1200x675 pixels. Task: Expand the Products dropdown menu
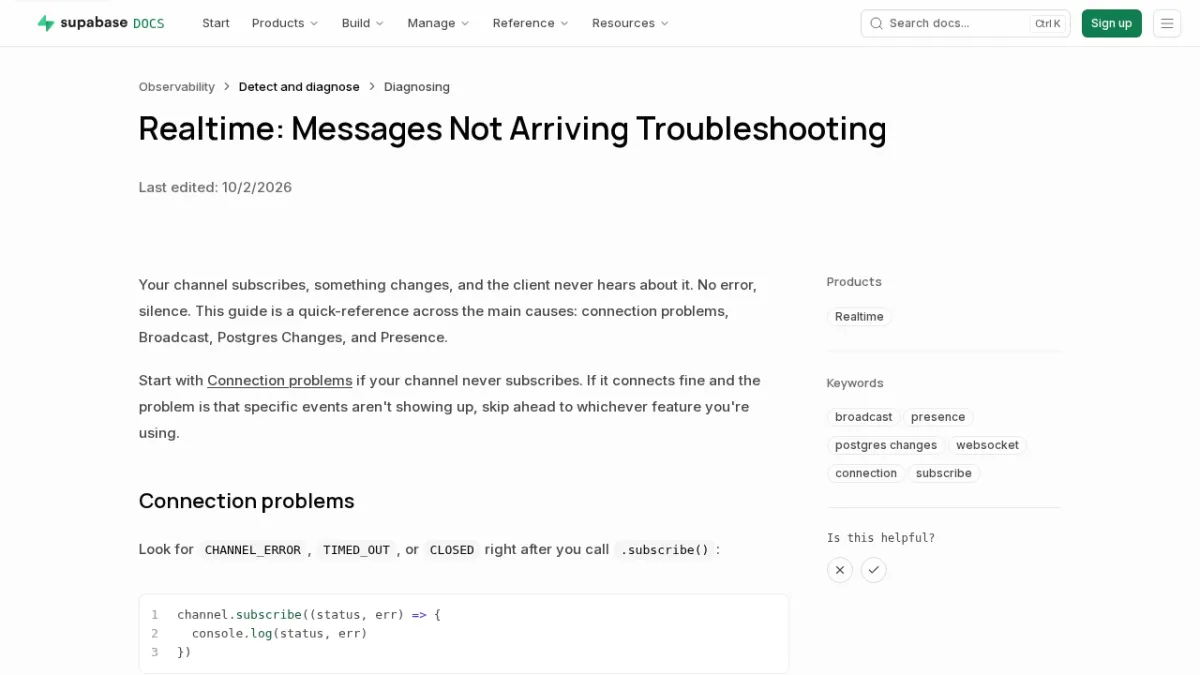click(285, 23)
